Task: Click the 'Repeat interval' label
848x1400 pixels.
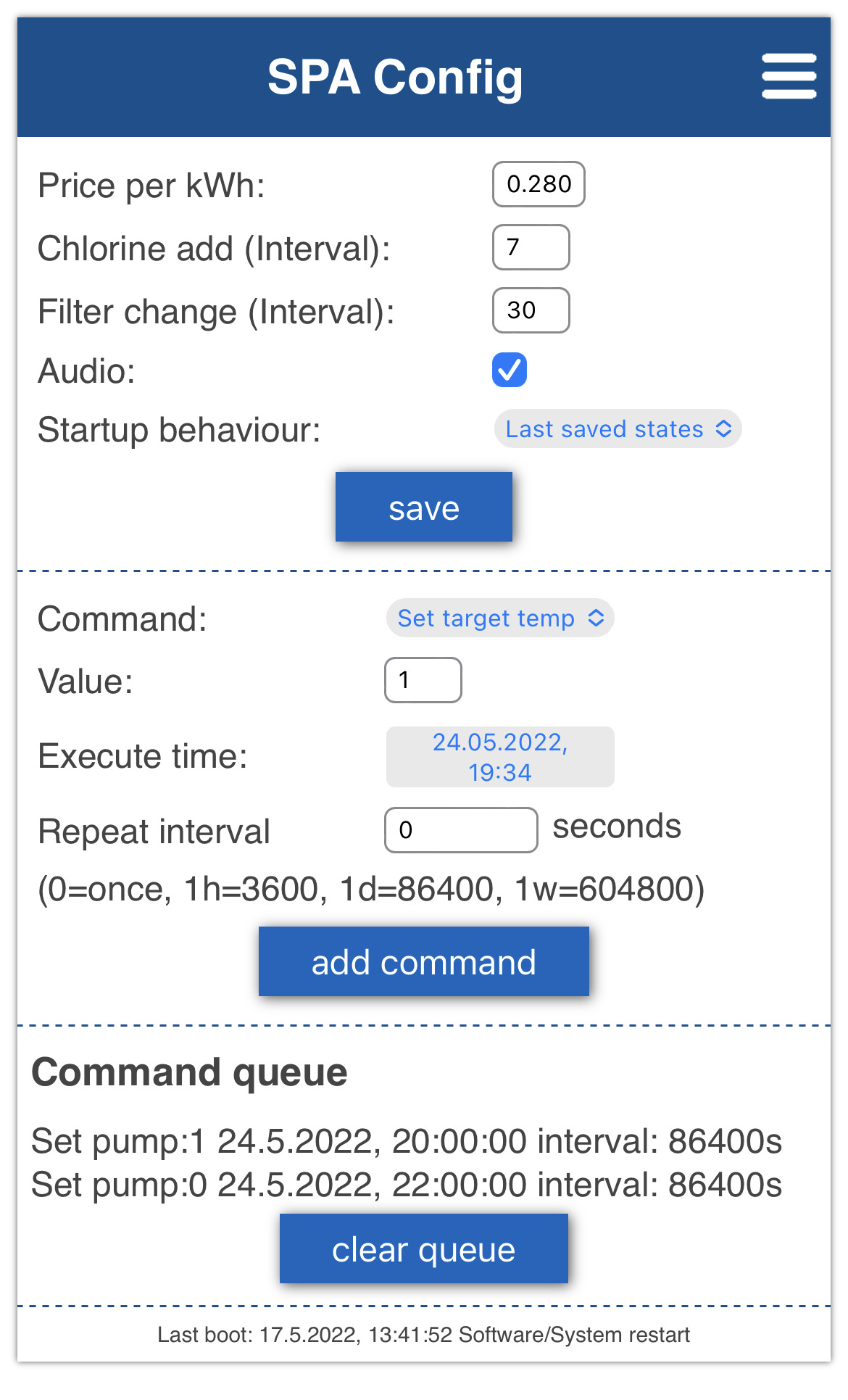Action: tap(154, 832)
